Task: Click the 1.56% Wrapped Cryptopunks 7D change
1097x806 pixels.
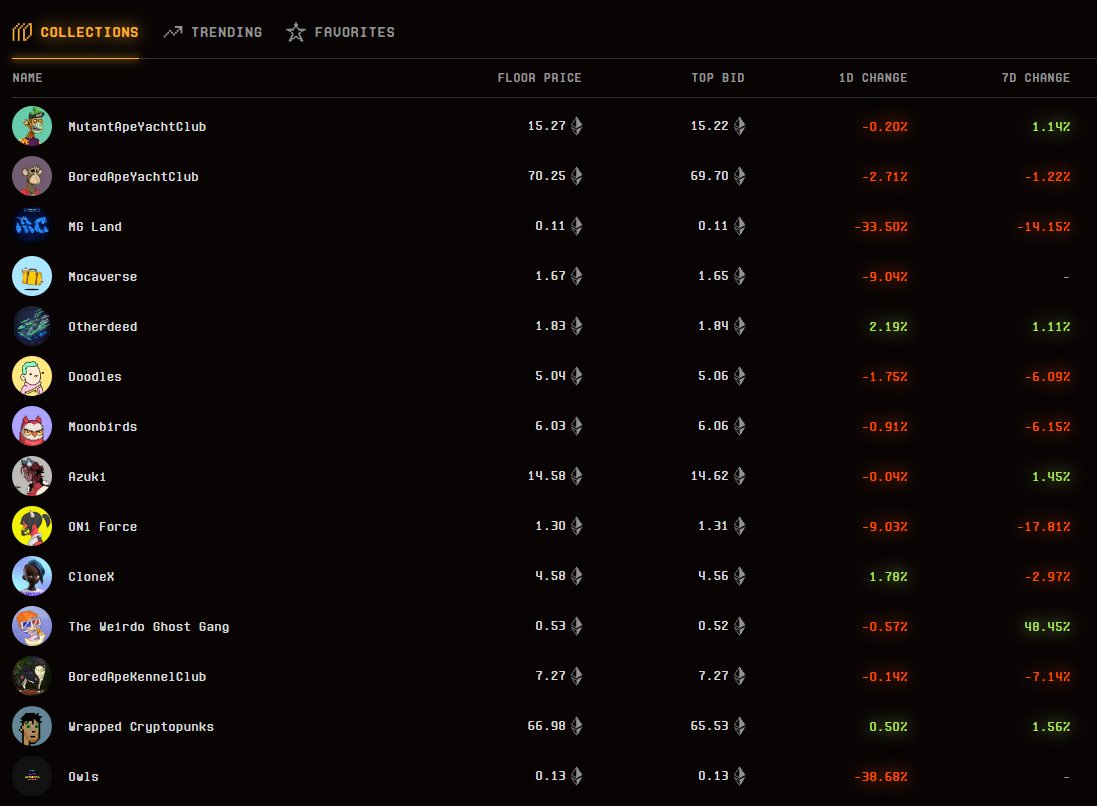Action: point(1051,727)
